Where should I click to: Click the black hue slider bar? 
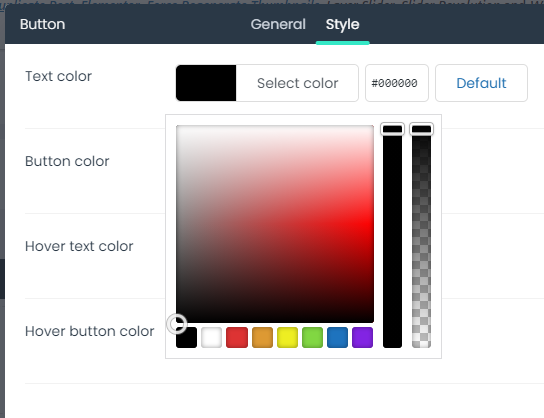coord(392,236)
